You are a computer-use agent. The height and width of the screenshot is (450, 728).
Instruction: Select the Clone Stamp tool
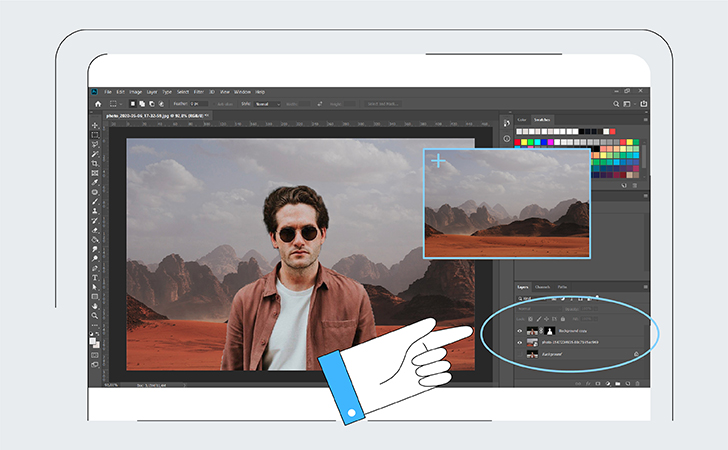pyautogui.click(x=95, y=211)
